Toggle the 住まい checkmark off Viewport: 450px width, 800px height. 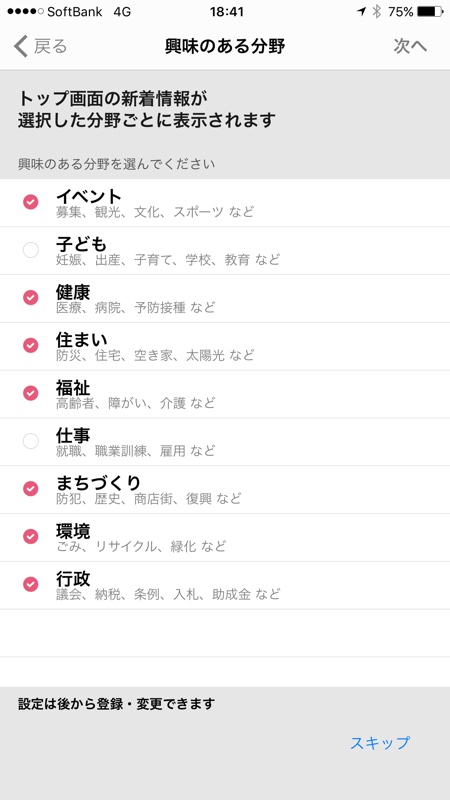click(x=31, y=345)
